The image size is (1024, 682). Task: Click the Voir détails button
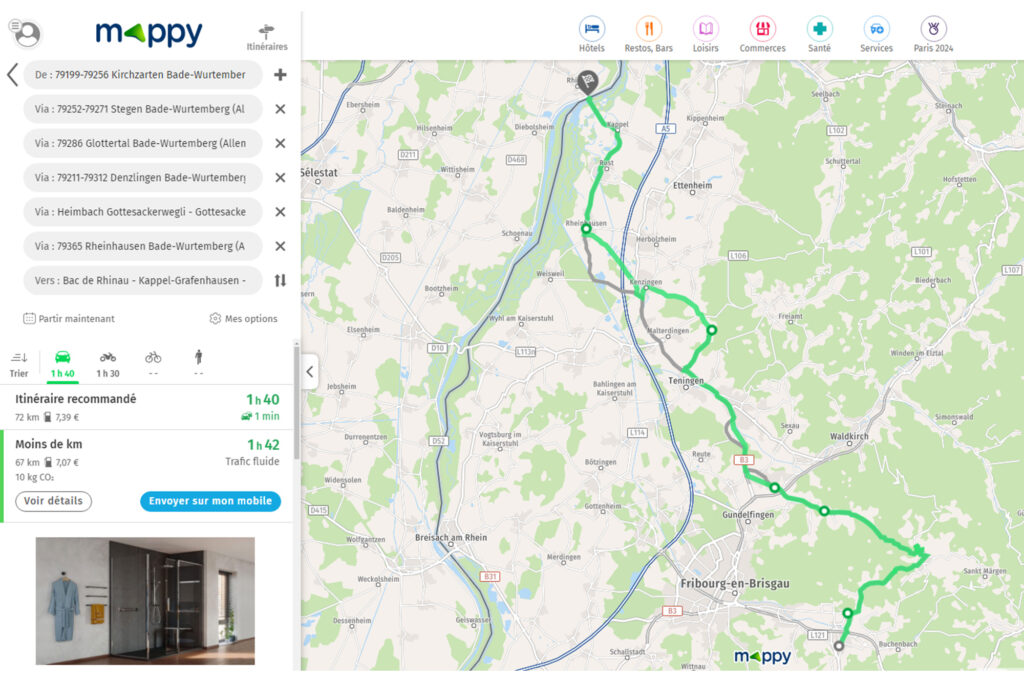point(54,501)
